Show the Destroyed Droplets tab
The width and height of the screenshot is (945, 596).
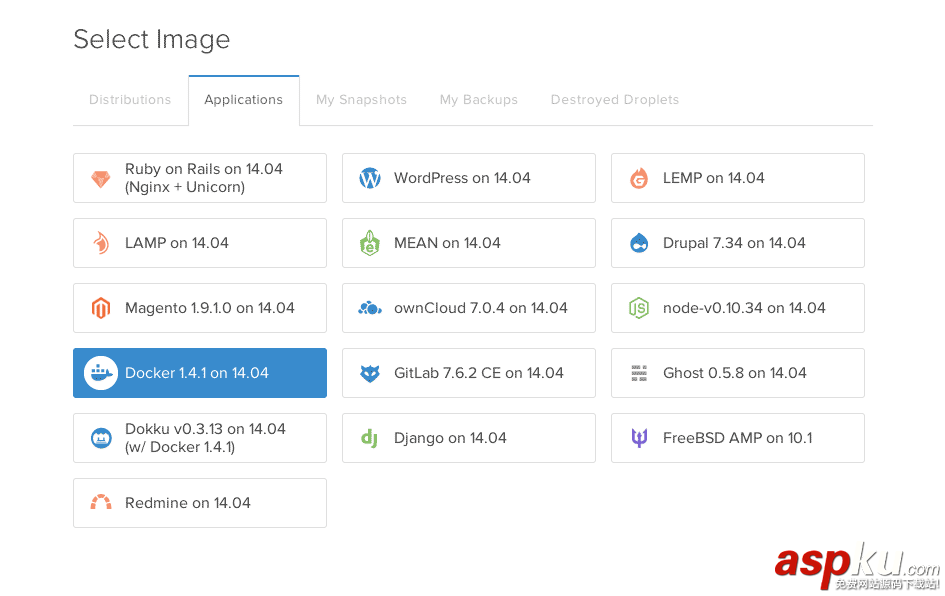(x=615, y=100)
